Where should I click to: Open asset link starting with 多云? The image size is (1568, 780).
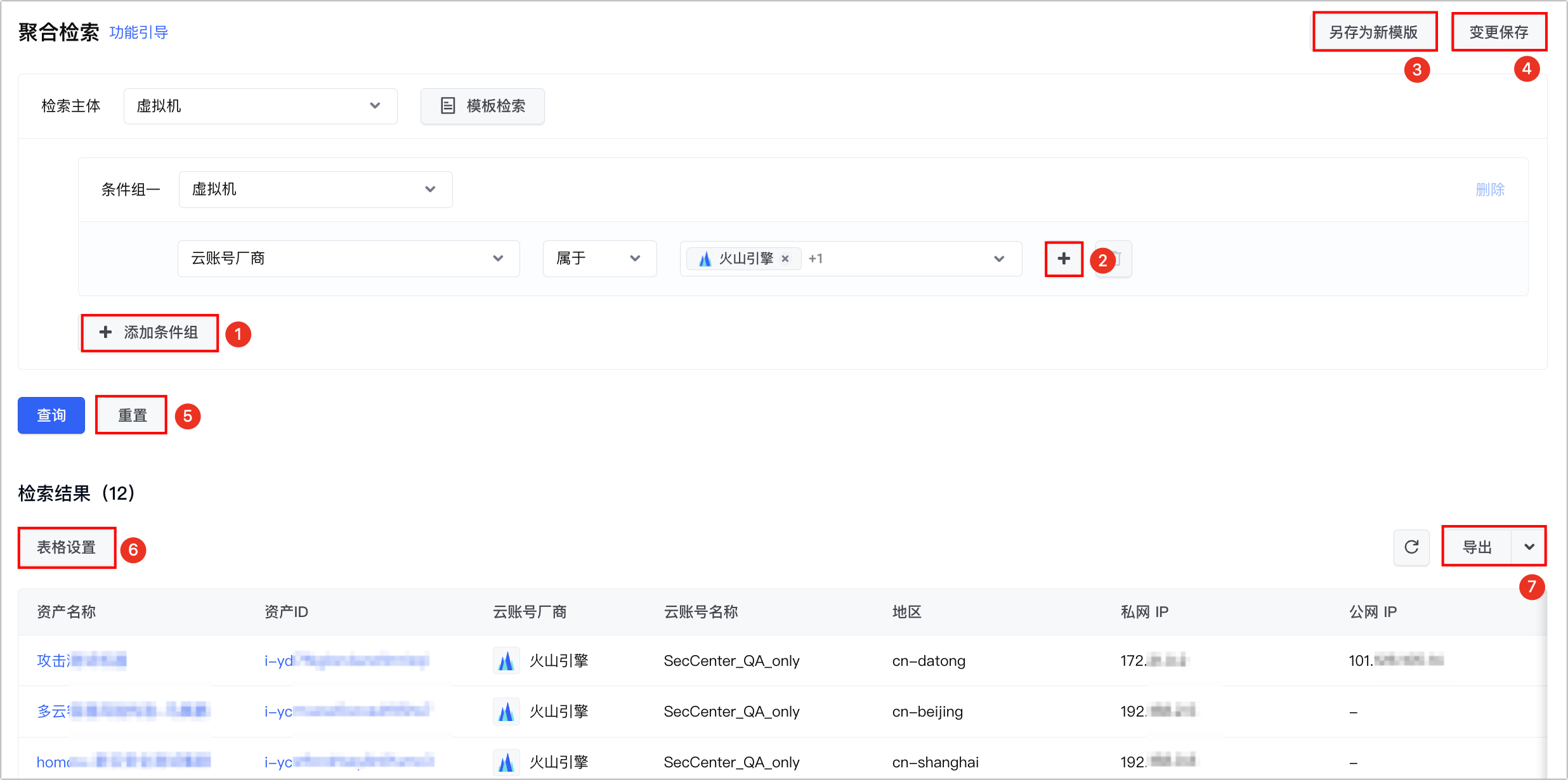(x=123, y=712)
